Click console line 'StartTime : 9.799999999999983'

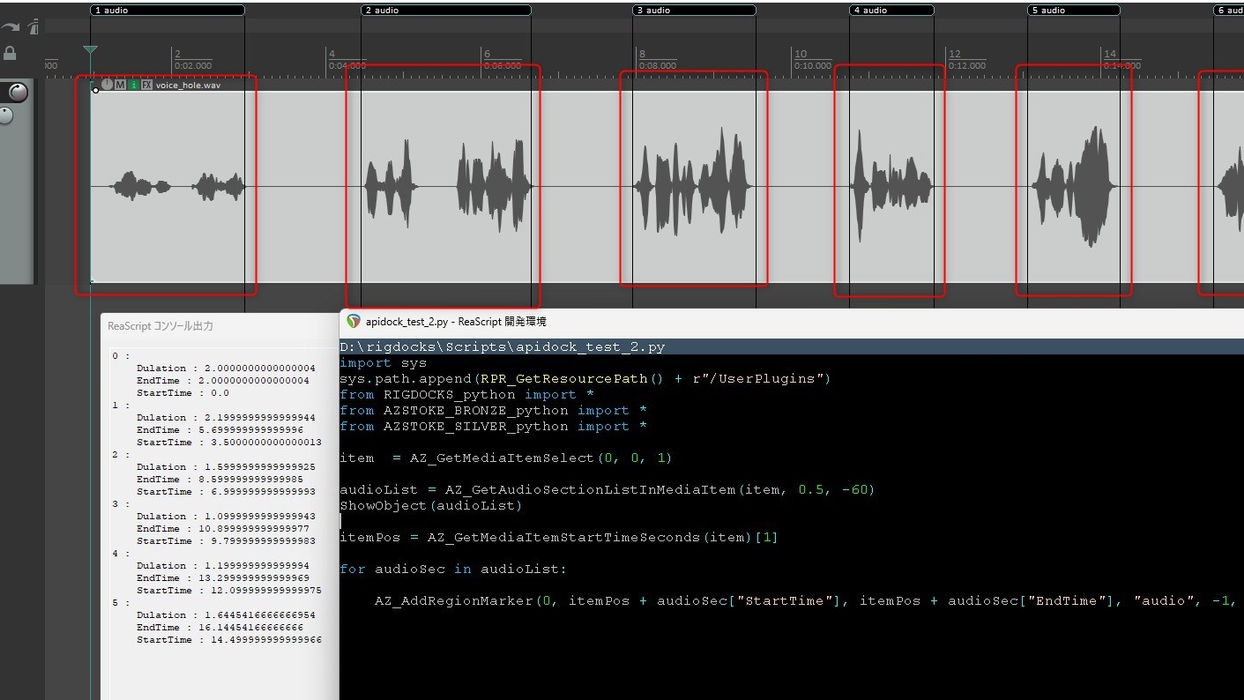click(226, 541)
